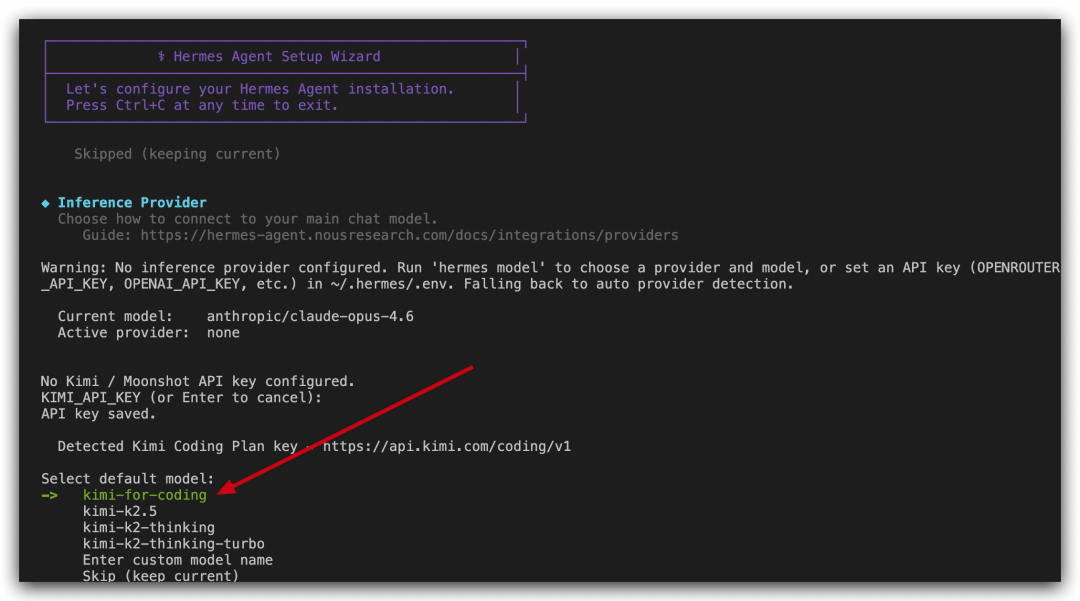Click 'Skipped (keeping current)' line
This screenshot has width=1080, height=601.
(x=178, y=154)
